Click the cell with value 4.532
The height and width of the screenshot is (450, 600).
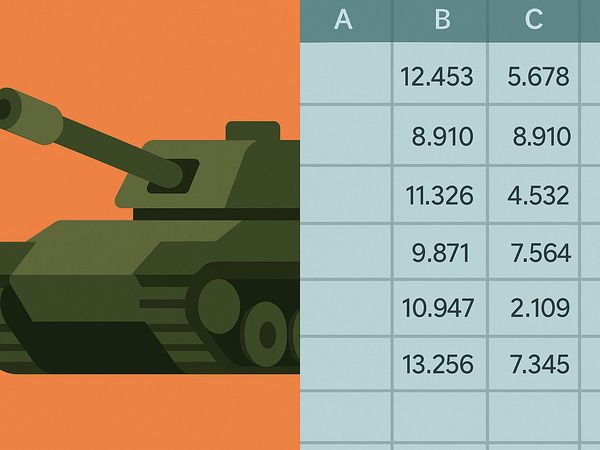[533, 194]
